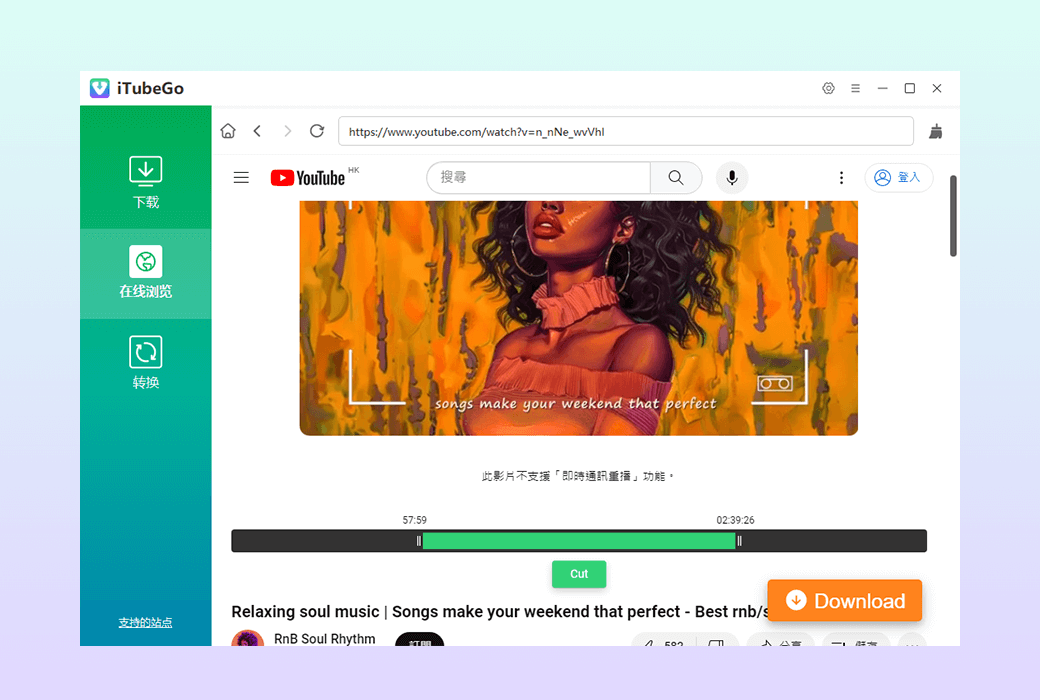Click the page vertical scrollbar
The height and width of the screenshot is (700, 1040).
pos(953,216)
